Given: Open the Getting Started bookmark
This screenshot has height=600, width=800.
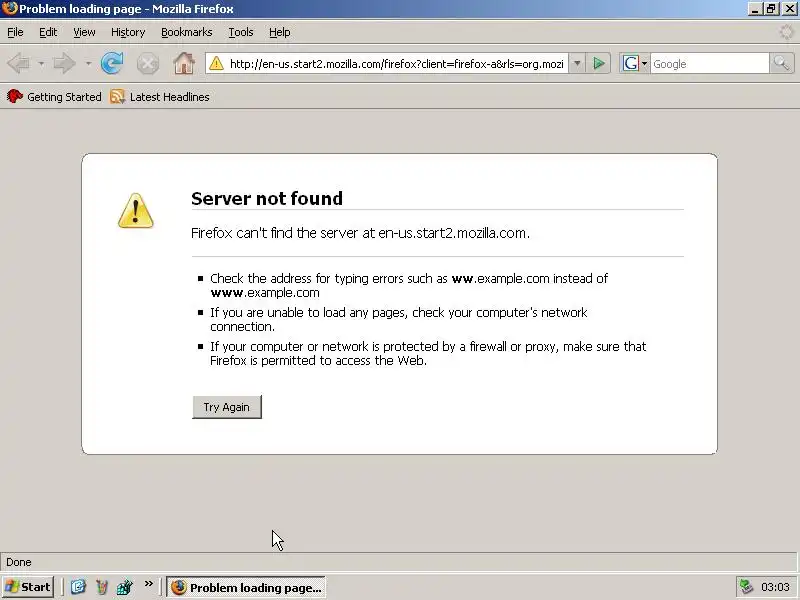Looking at the screenshot, I should coord(55,96).
